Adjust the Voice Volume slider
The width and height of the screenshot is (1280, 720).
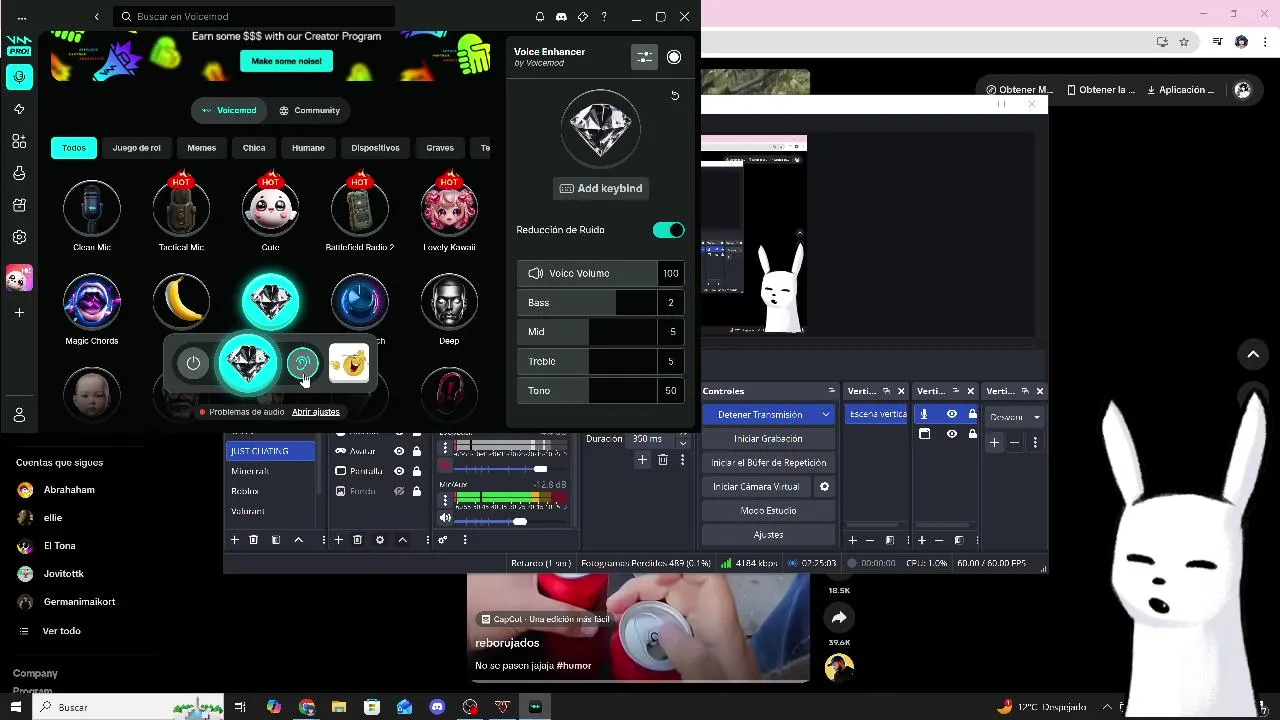[587, 273]
